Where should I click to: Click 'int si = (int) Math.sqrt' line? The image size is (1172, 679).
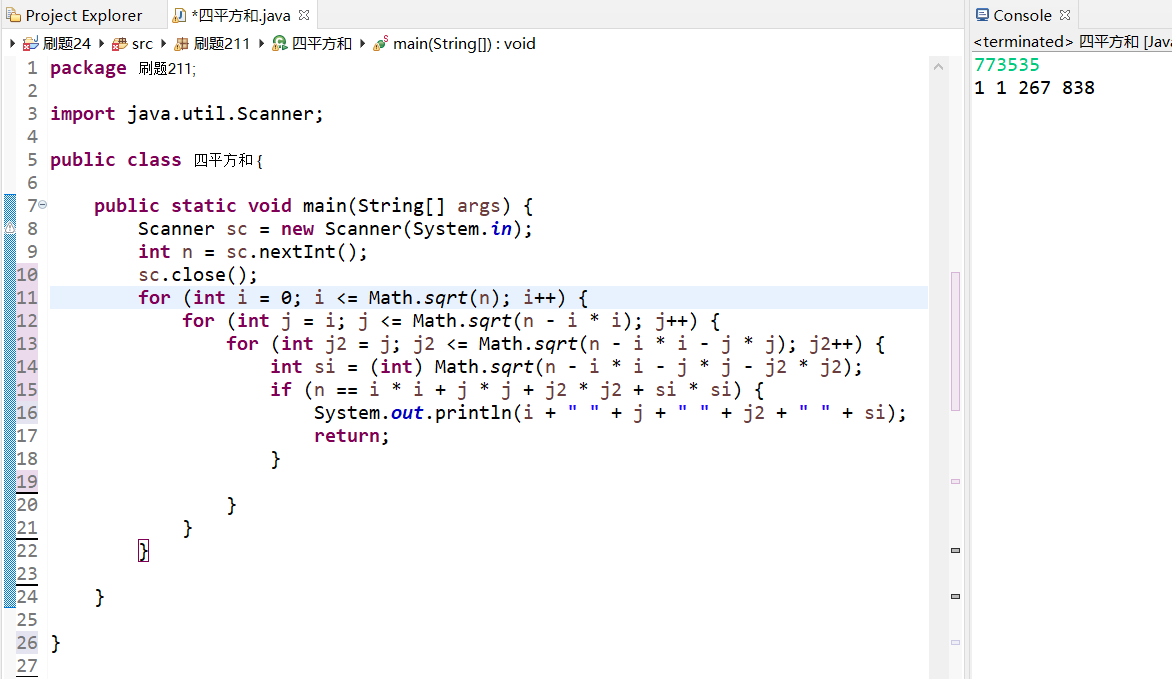click(x=567, y=367)
